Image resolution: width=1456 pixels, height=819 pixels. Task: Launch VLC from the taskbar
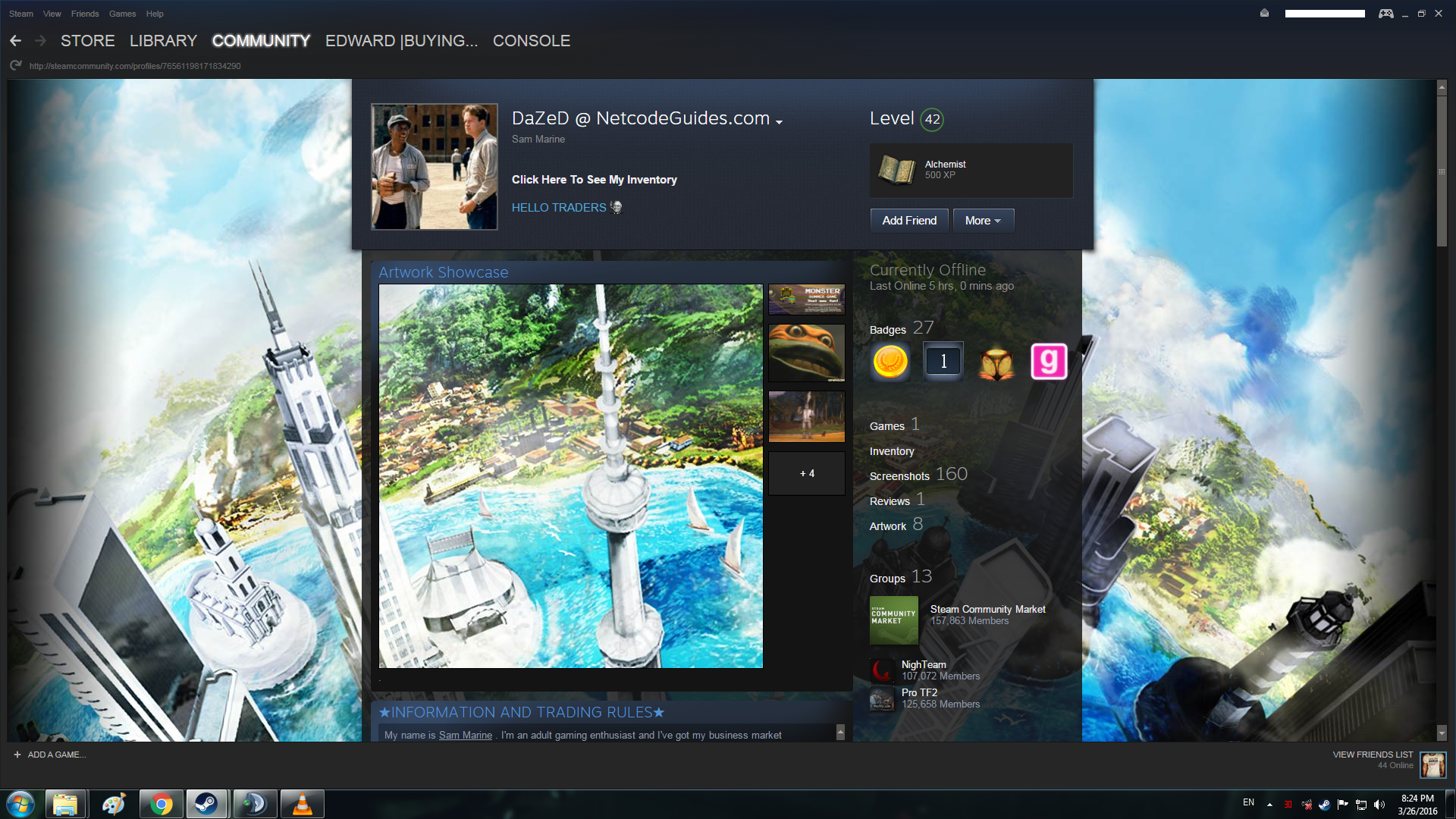coord(302,804)
